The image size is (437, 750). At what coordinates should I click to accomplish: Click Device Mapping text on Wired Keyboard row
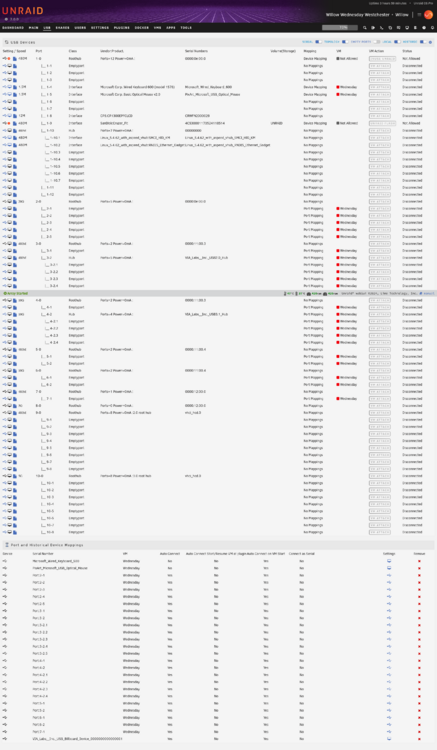click(x=315, y=87)
